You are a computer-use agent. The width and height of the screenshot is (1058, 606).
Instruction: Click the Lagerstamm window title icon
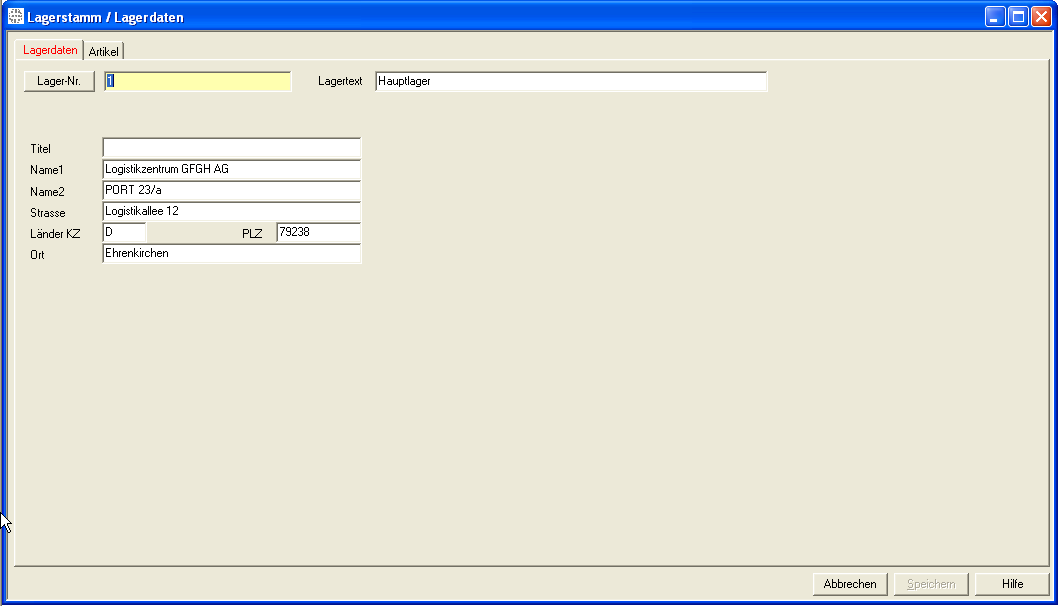16,16
